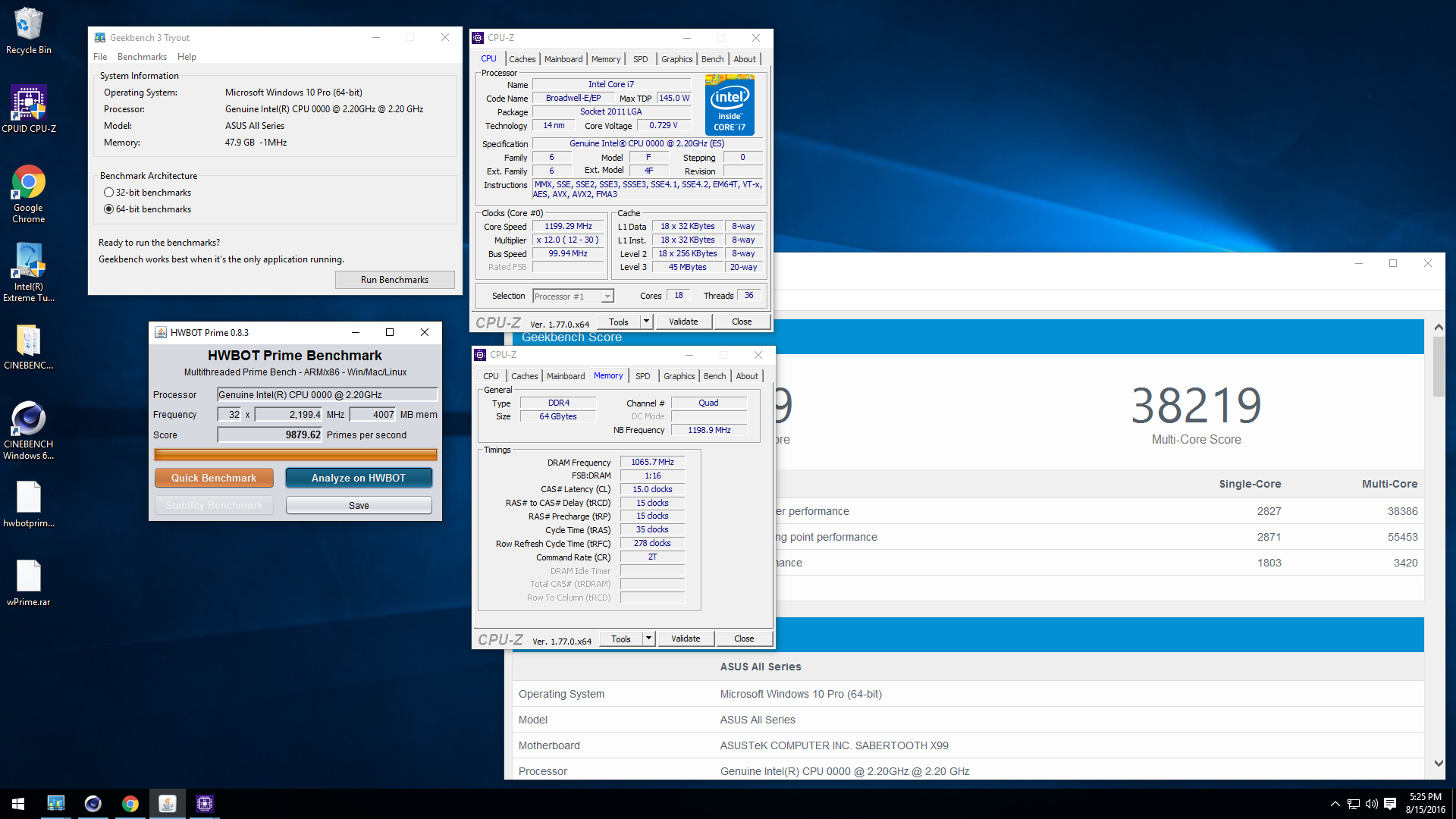This screenshot has width=1456, height=819.
Task: Click the Geekbench results vertical scrollbar thumb
Action: coord(1439,367)
